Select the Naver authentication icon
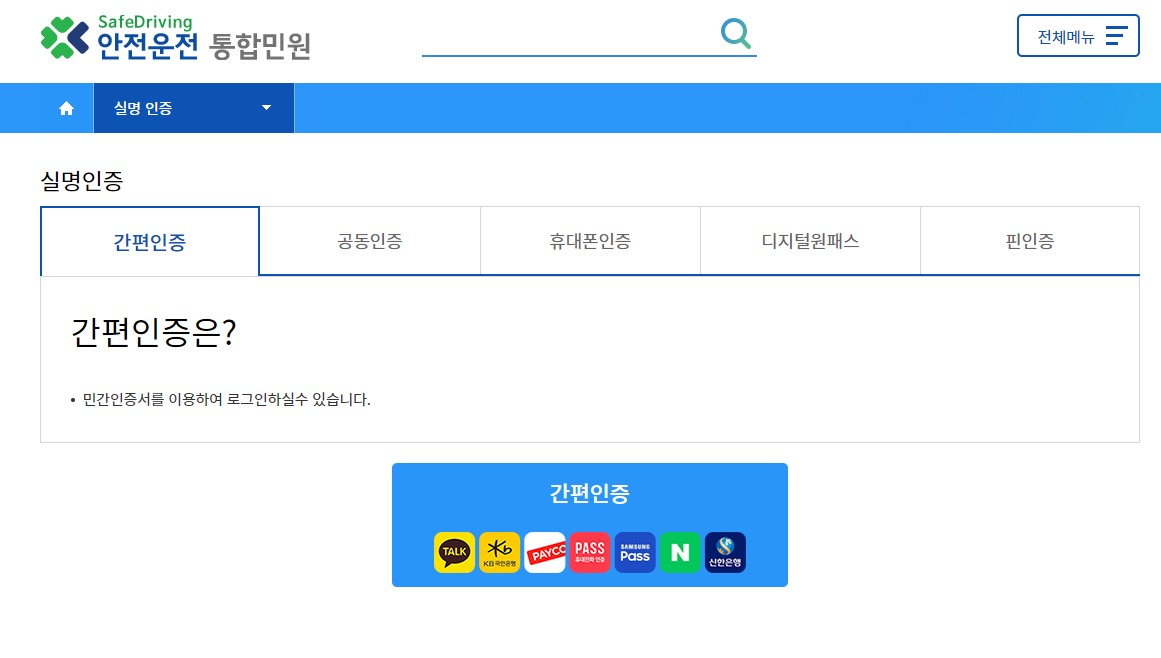The image size is (1161, 658). [x=680, y=552]
